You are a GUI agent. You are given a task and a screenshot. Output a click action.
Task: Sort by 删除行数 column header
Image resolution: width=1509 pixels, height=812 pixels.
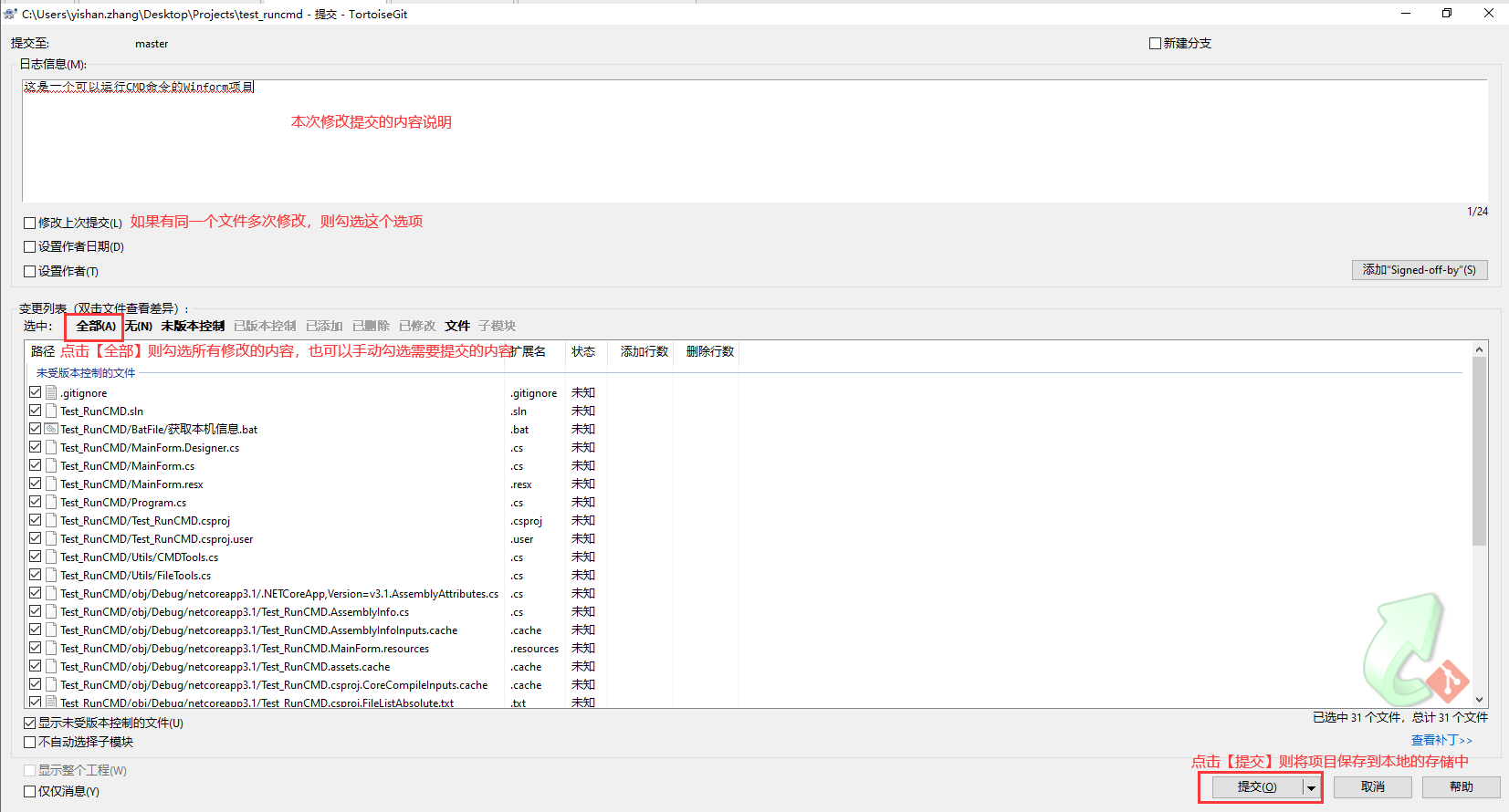coord(710,351)
